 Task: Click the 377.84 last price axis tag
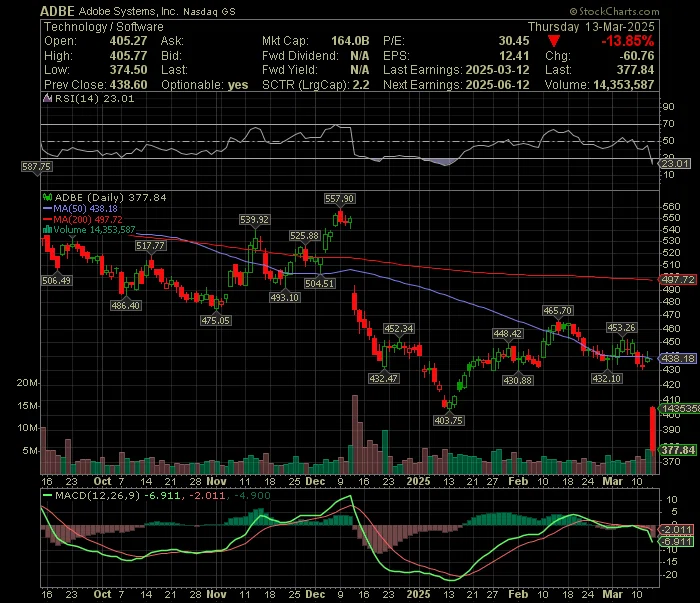click(678, 450)
